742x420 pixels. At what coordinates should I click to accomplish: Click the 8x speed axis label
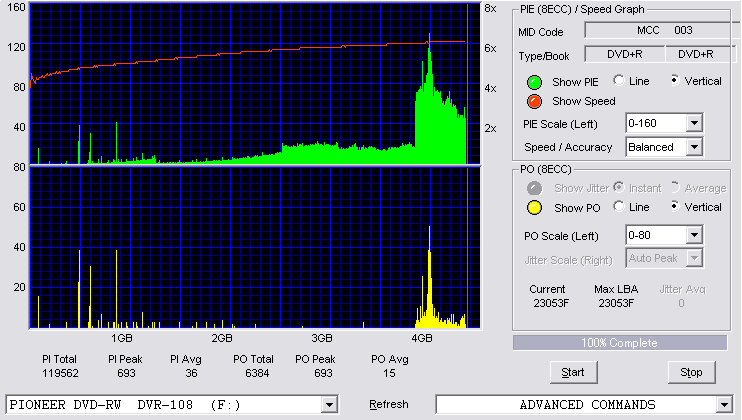point(490,9)
